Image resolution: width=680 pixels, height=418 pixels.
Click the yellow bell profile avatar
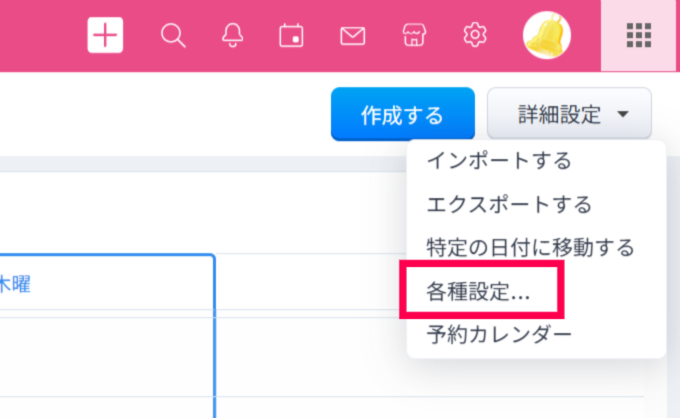coord(547,36)
